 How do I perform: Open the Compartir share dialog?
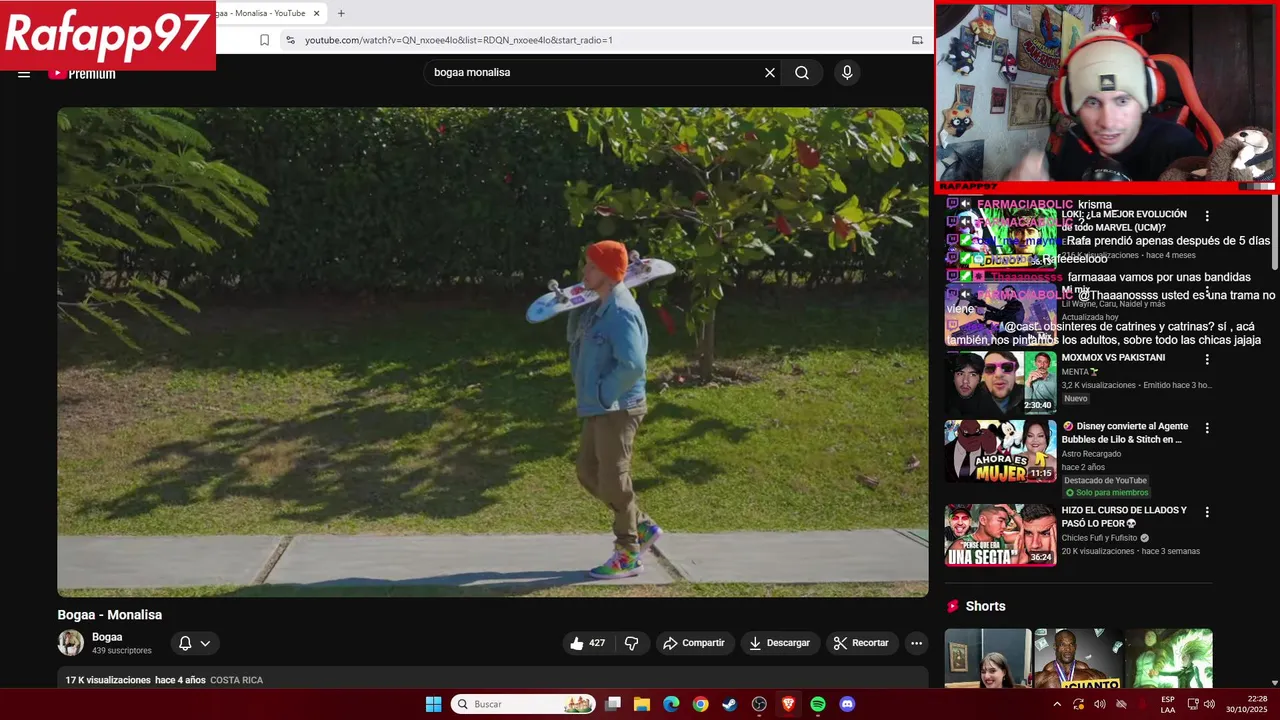click(x=694, y=643)
